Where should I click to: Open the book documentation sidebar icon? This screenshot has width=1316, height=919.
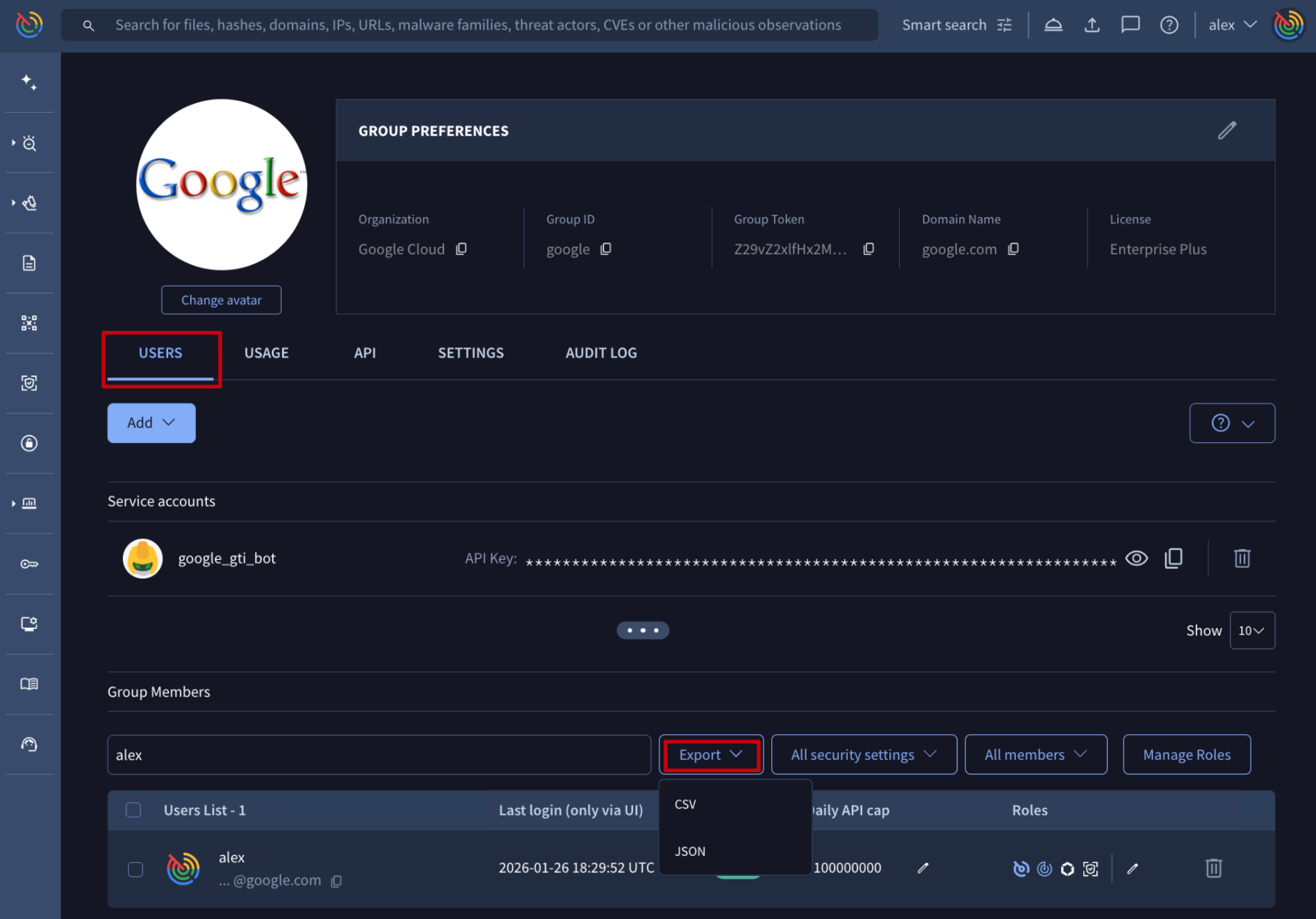29,684
